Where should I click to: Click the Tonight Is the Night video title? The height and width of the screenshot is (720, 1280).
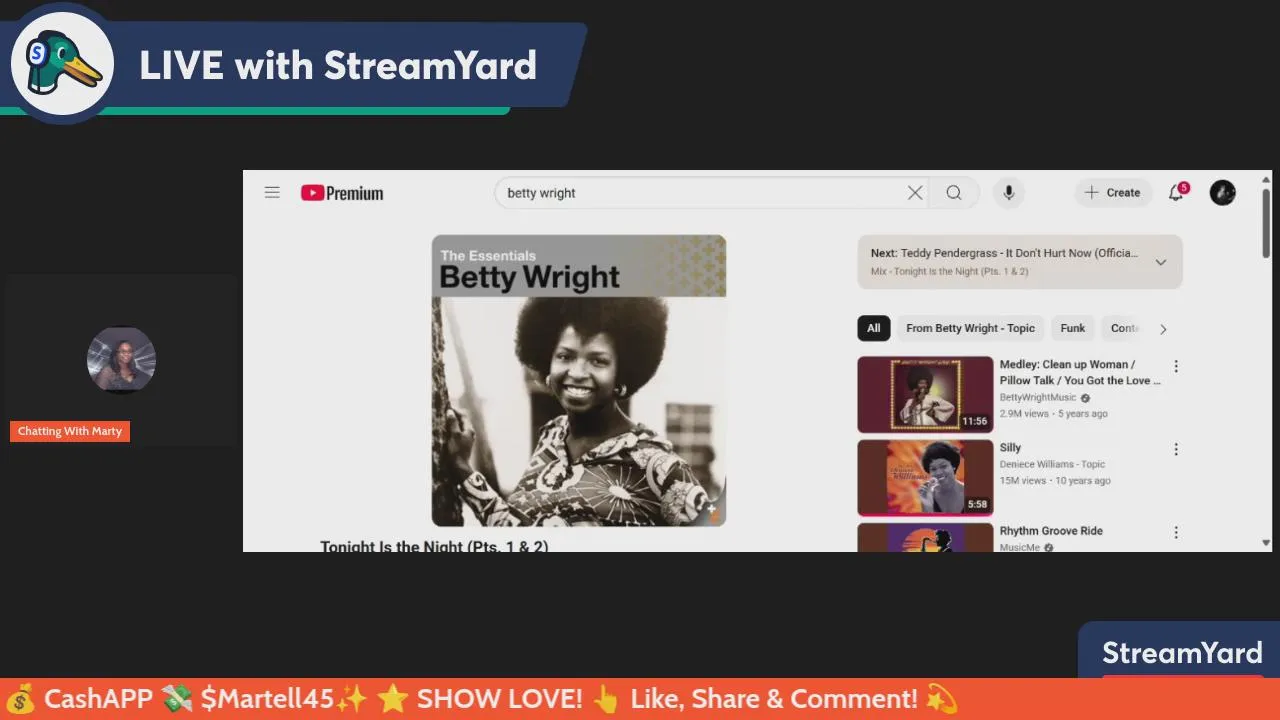434,545
